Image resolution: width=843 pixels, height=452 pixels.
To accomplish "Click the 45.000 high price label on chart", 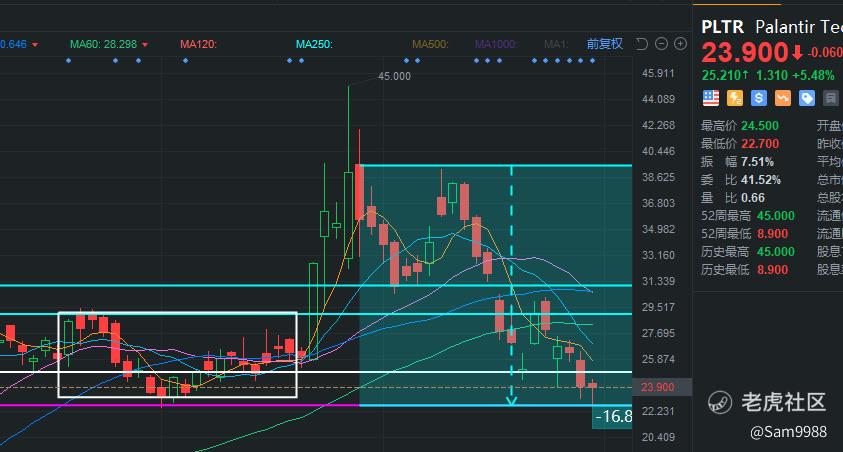I will (x=394, y=76).
